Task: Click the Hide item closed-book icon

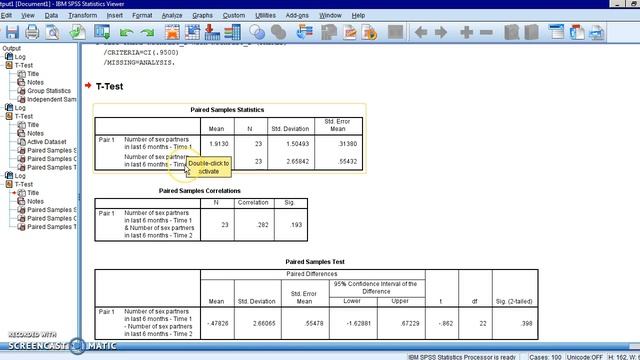Action: [531, 32]
